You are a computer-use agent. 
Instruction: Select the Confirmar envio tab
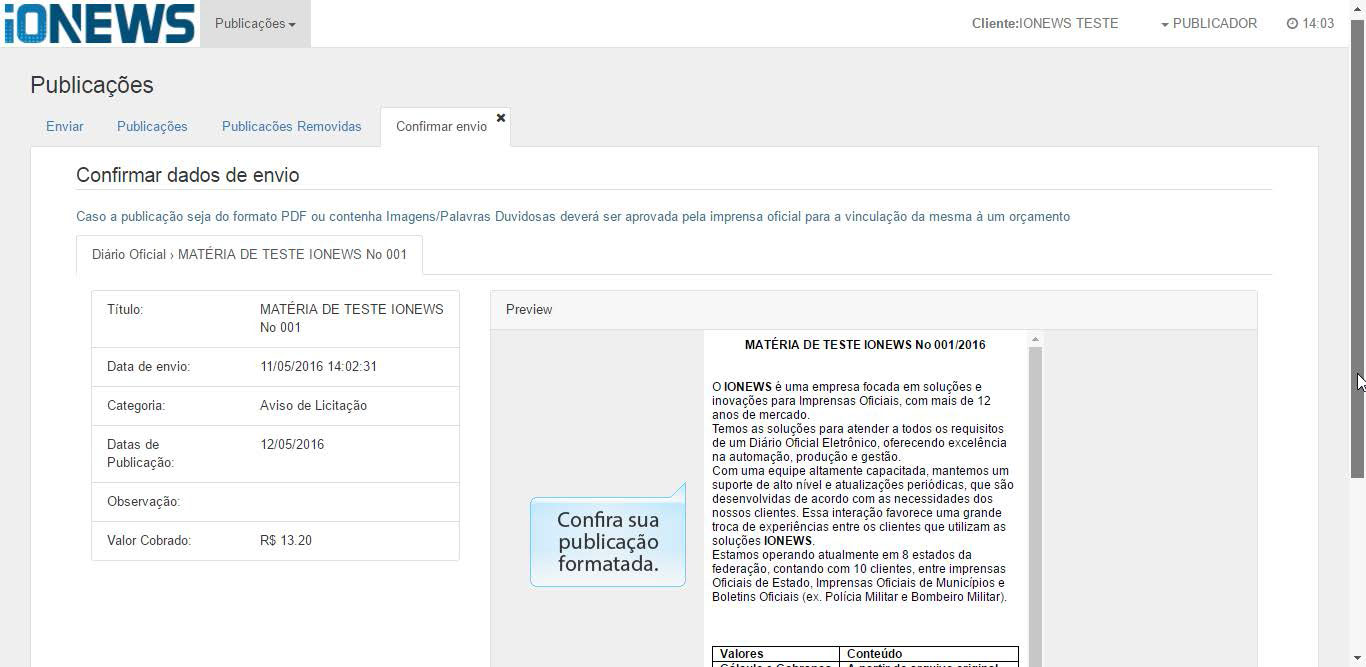[x=441, y=126]
